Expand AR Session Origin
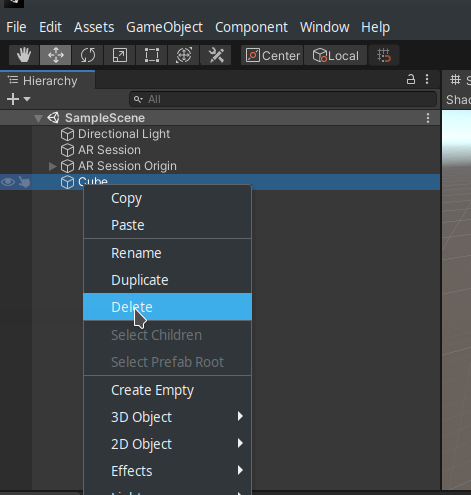 tap(52, 166)
